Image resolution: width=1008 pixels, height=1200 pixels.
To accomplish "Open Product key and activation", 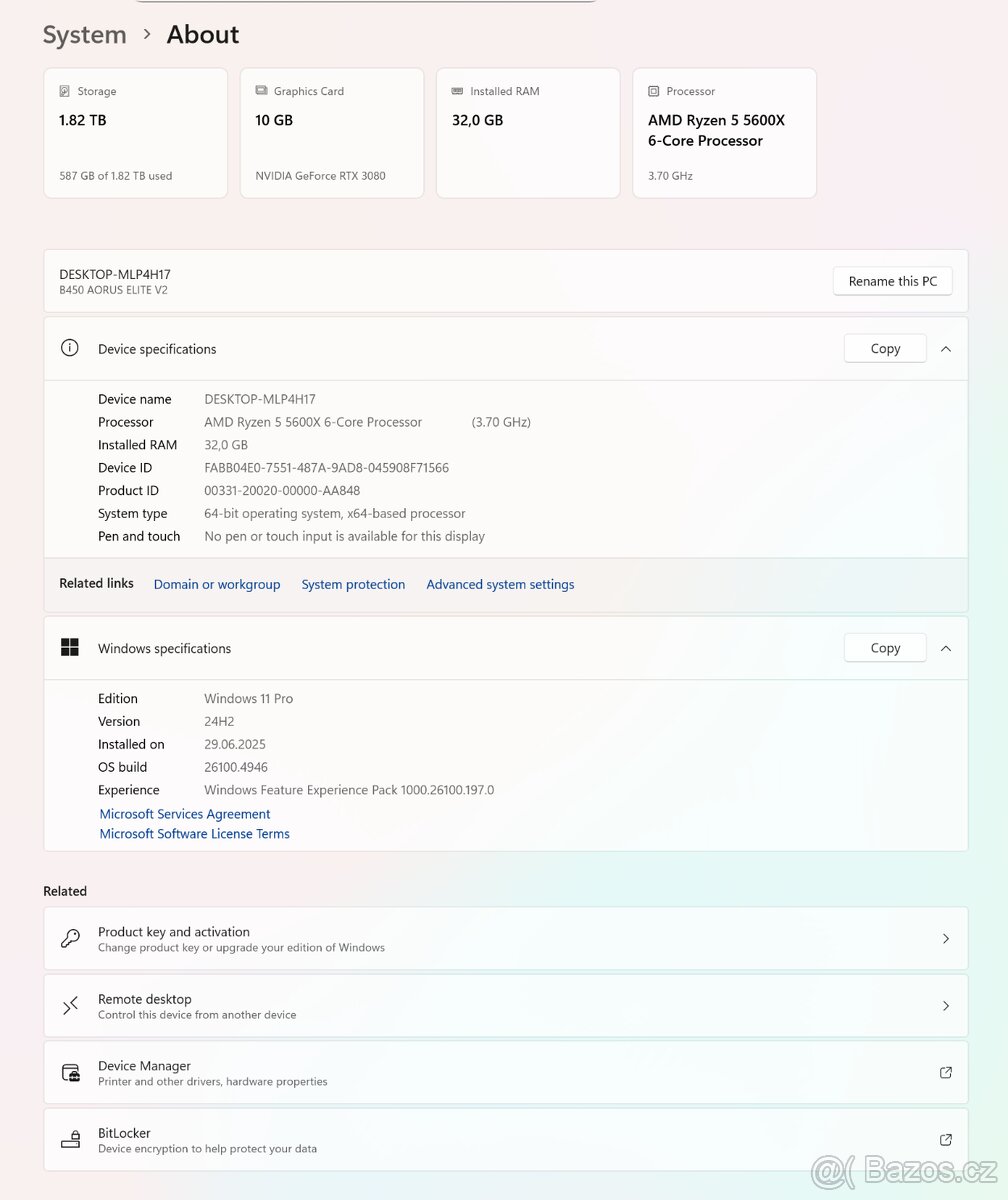I will point(506,938).
